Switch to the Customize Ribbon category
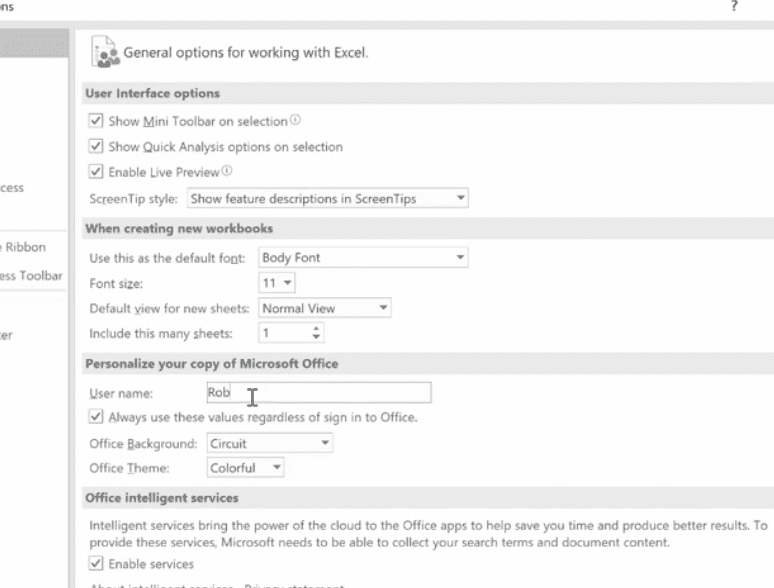This screenshot has height=588, width=774. [24, 247]
